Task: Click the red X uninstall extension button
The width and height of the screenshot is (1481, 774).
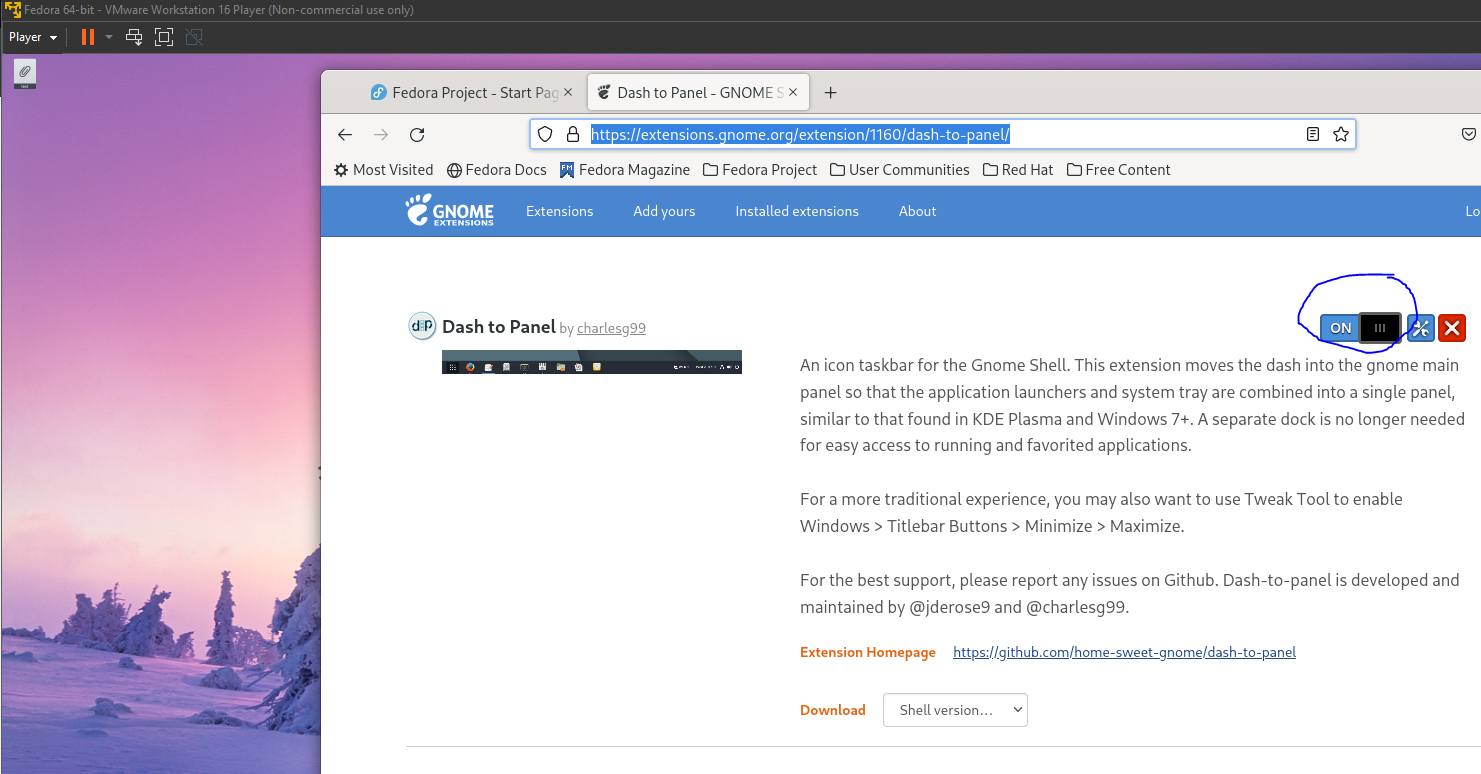Action: point(1452,328)
